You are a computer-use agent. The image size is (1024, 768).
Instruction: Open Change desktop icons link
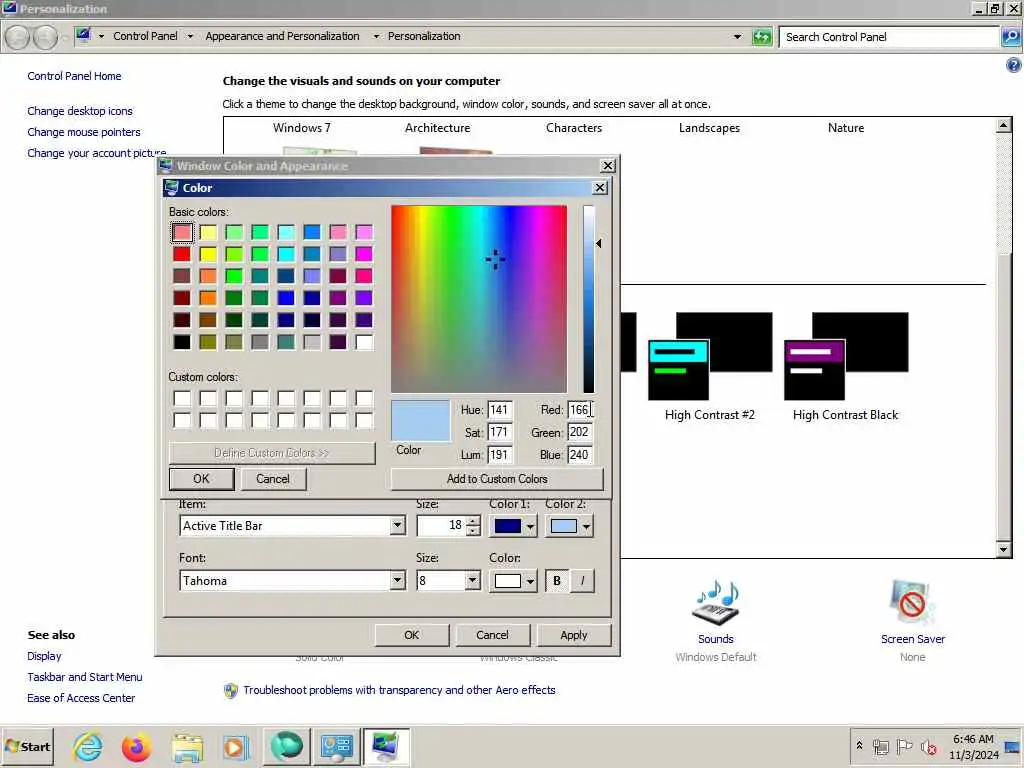(80, 111)
